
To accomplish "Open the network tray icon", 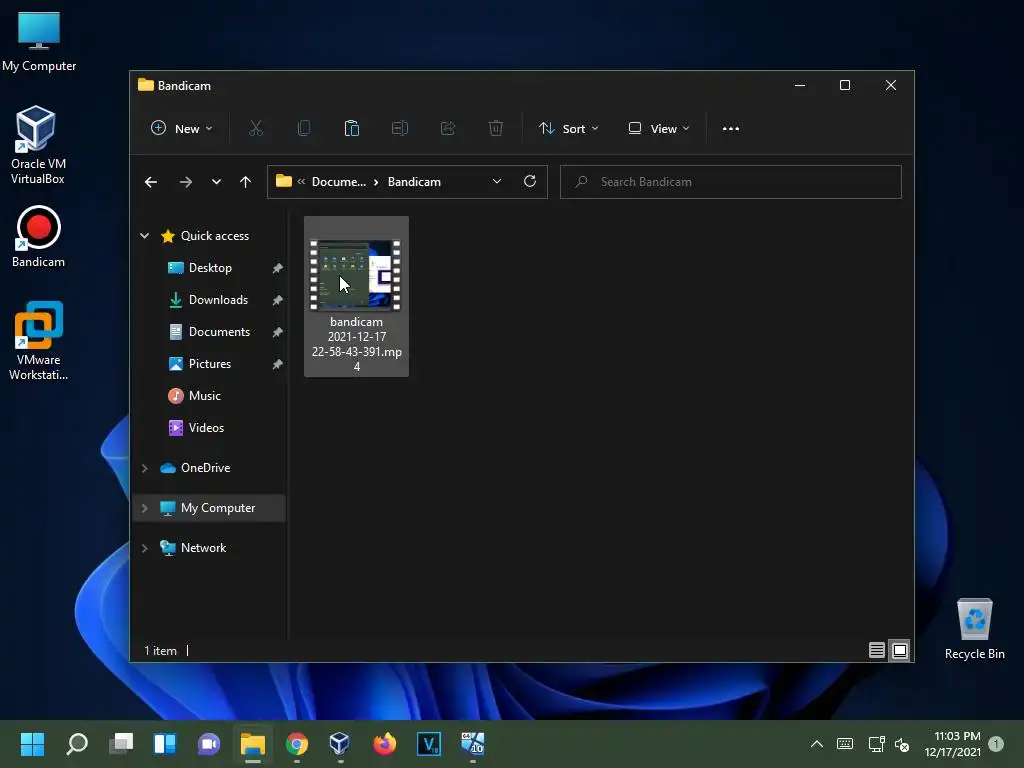I will pyautogui.click(x=876, y=744).
